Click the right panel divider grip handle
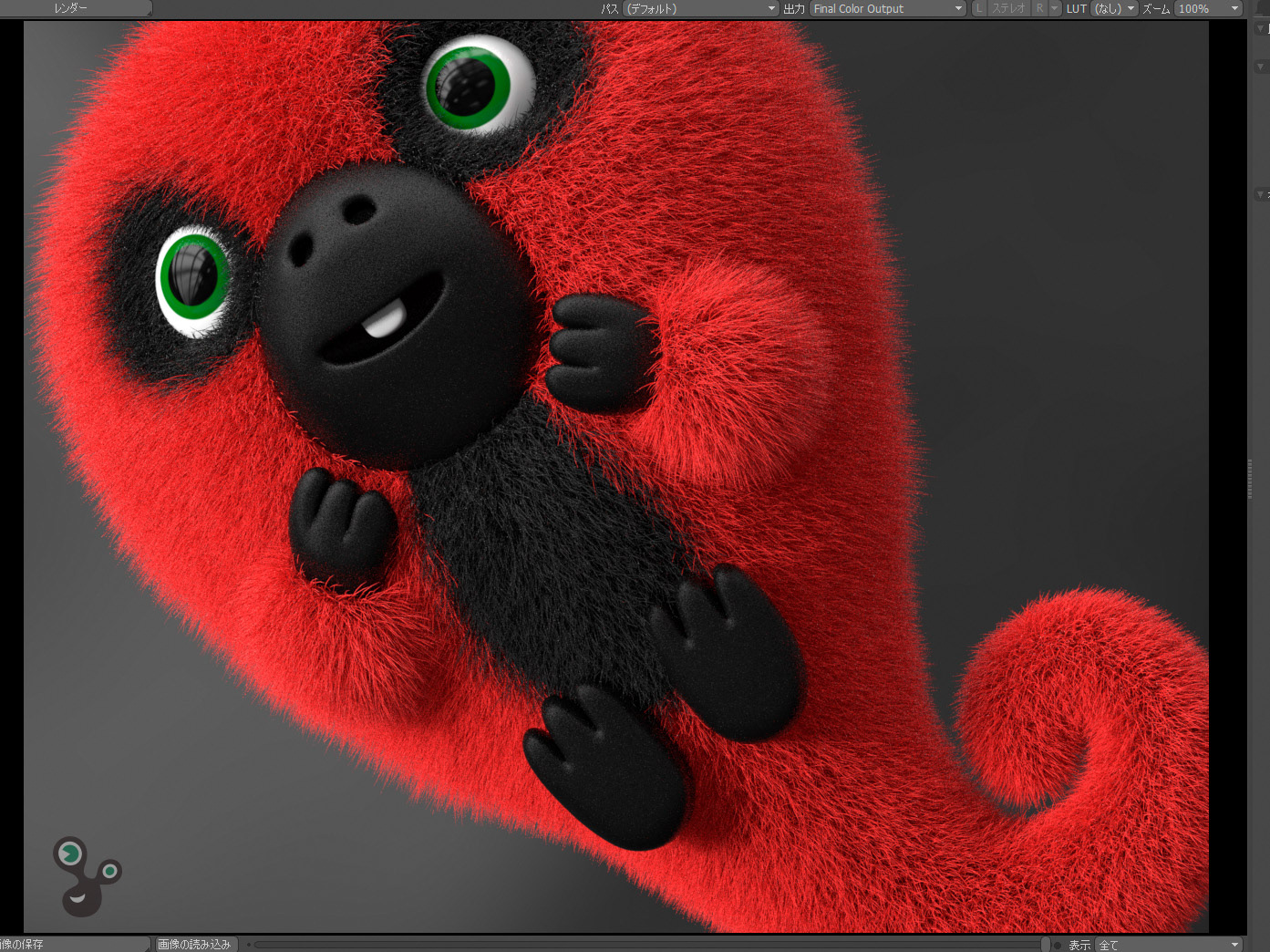This screenshot has height=952, width=1270. tap(1250, 479)
